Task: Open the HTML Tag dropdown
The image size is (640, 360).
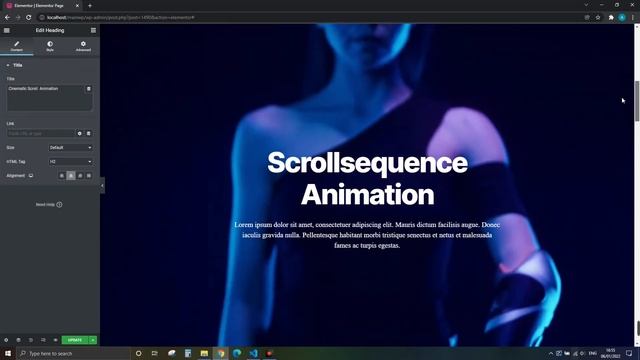Action: [71, 162]
